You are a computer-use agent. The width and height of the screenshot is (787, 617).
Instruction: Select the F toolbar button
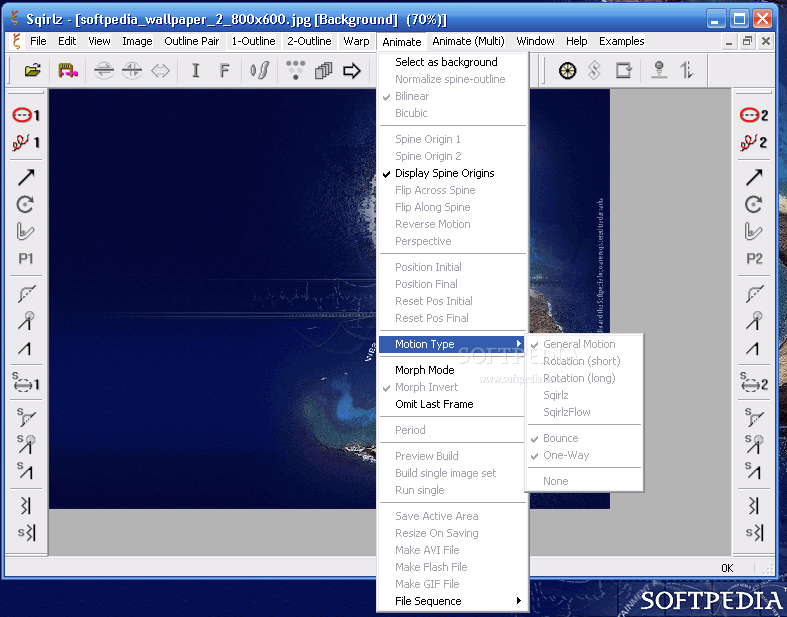pyautogui.click(x=224, y=70)
